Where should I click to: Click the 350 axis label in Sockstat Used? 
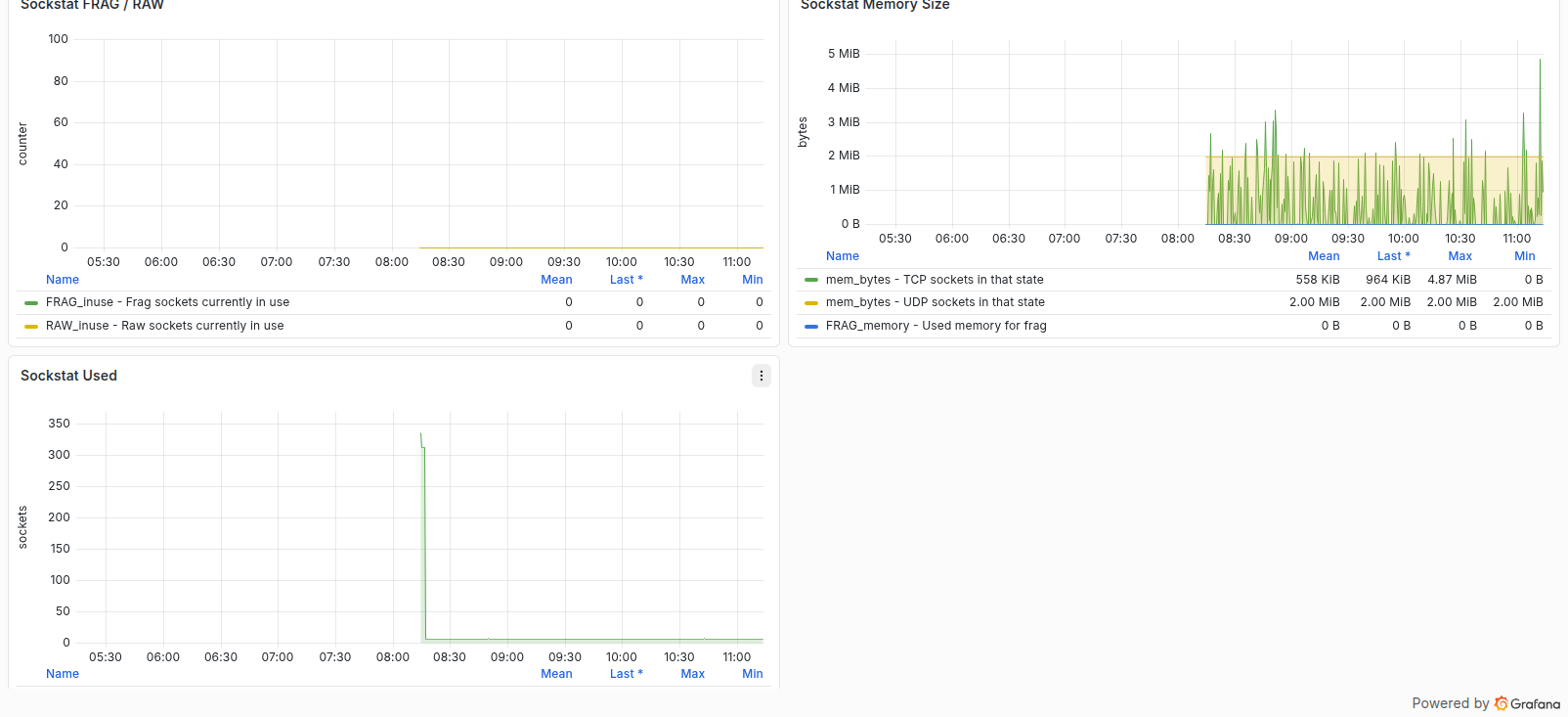pyautogui.click(x=59, y=424)
